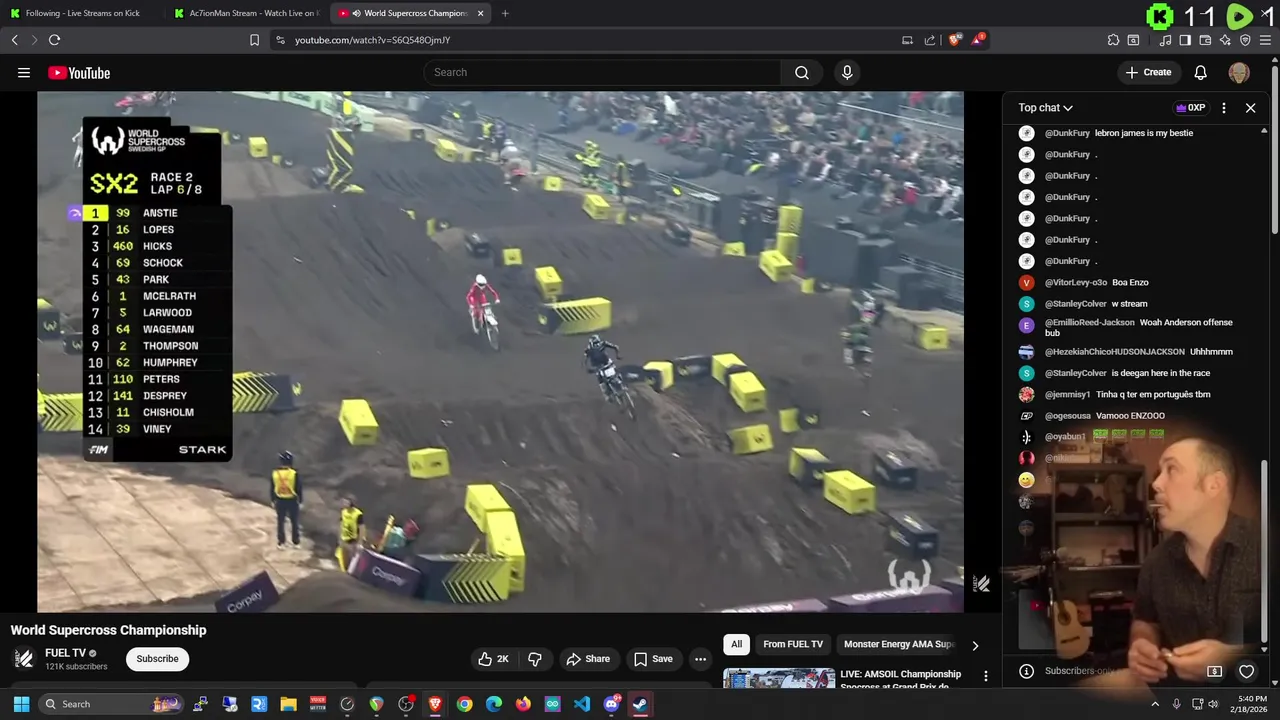This screenshot has height=720, width=1280.
Task: Open the Share dialog for the video
Action: (587, 659)
